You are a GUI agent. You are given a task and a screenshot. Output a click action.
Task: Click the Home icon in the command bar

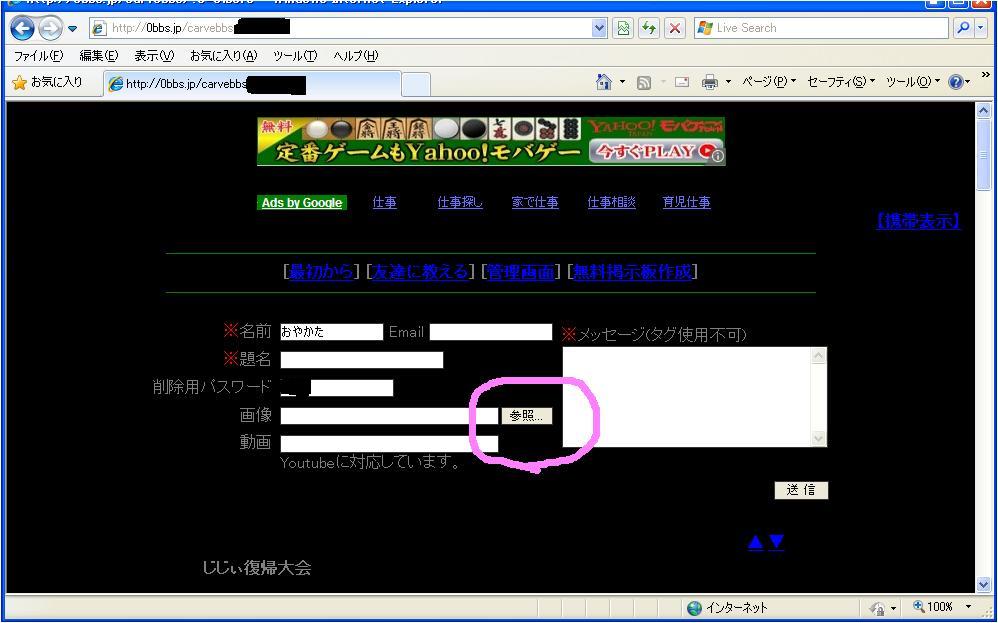pyautogui.click(x=604, y=82)
